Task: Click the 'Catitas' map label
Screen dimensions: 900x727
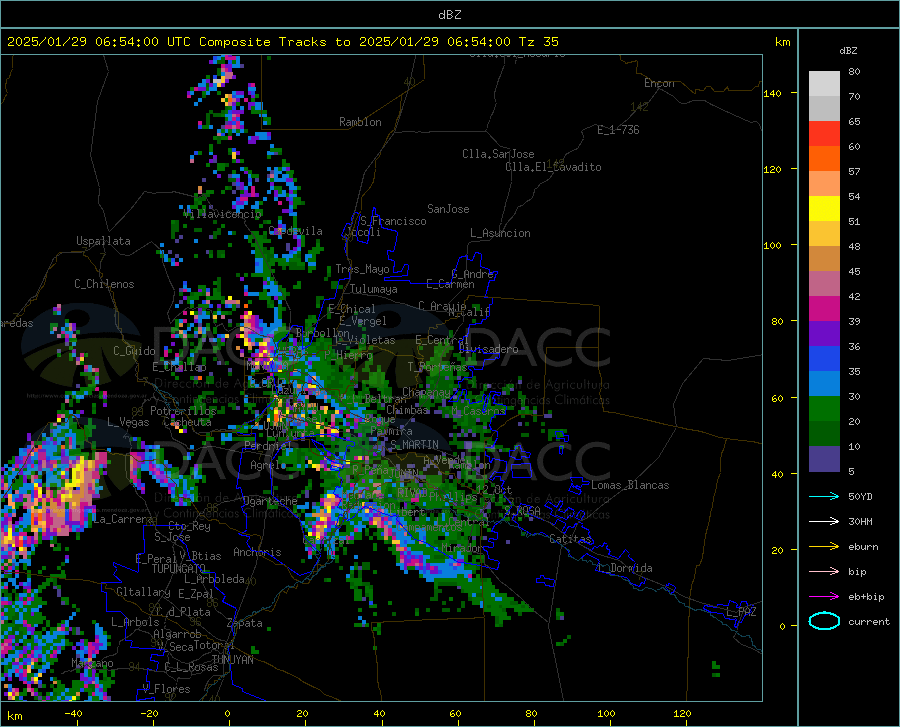Action: coord(570,539)
